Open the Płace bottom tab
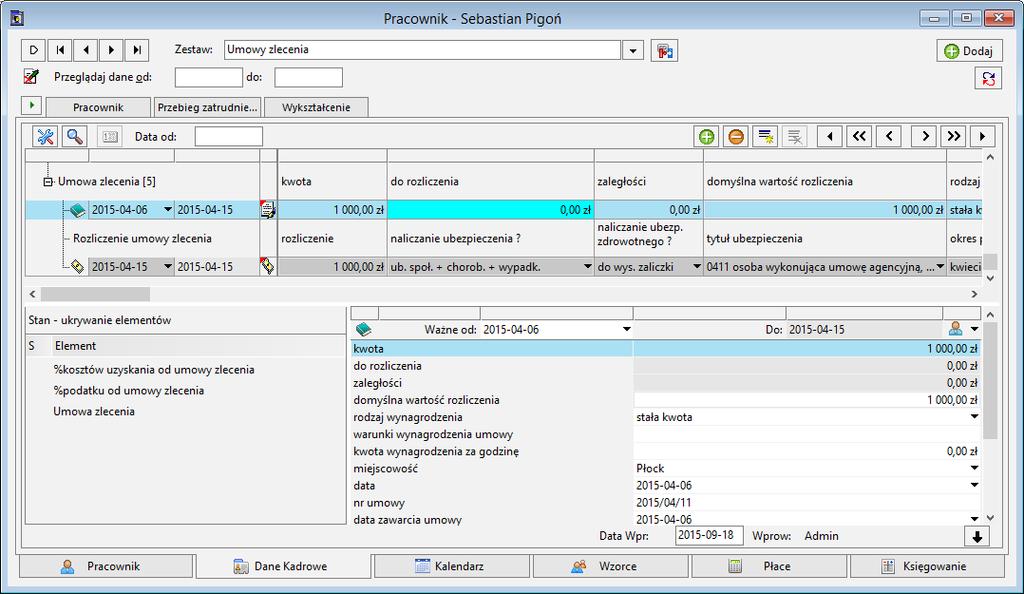1024x594 pixels. [769, 566]
